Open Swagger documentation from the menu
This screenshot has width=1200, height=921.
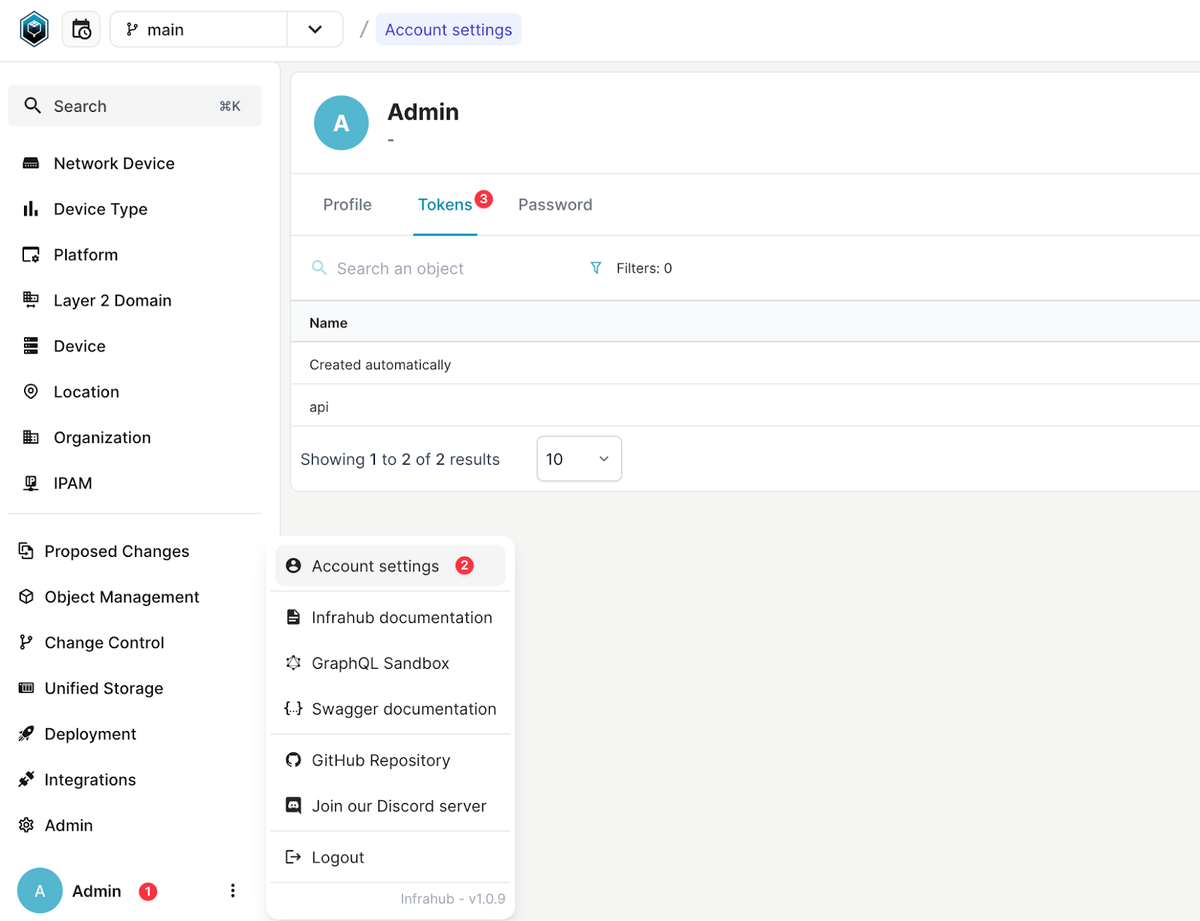click(403, 709)
